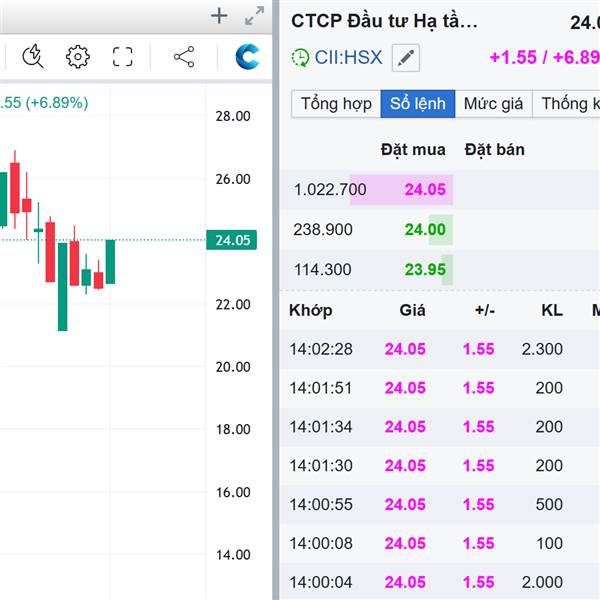Click the 24.05 current price label on axis
Screen dimensions: 600x600
tap(232, 240)
